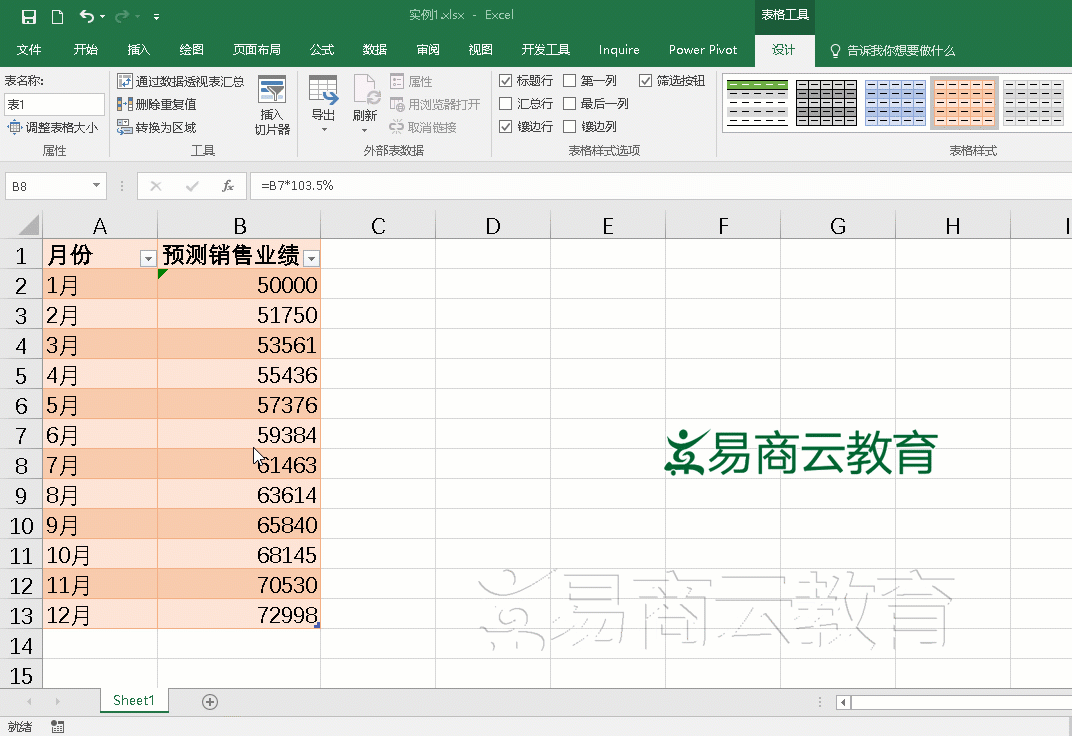Switch to the Inquire tab

(619, 50)
